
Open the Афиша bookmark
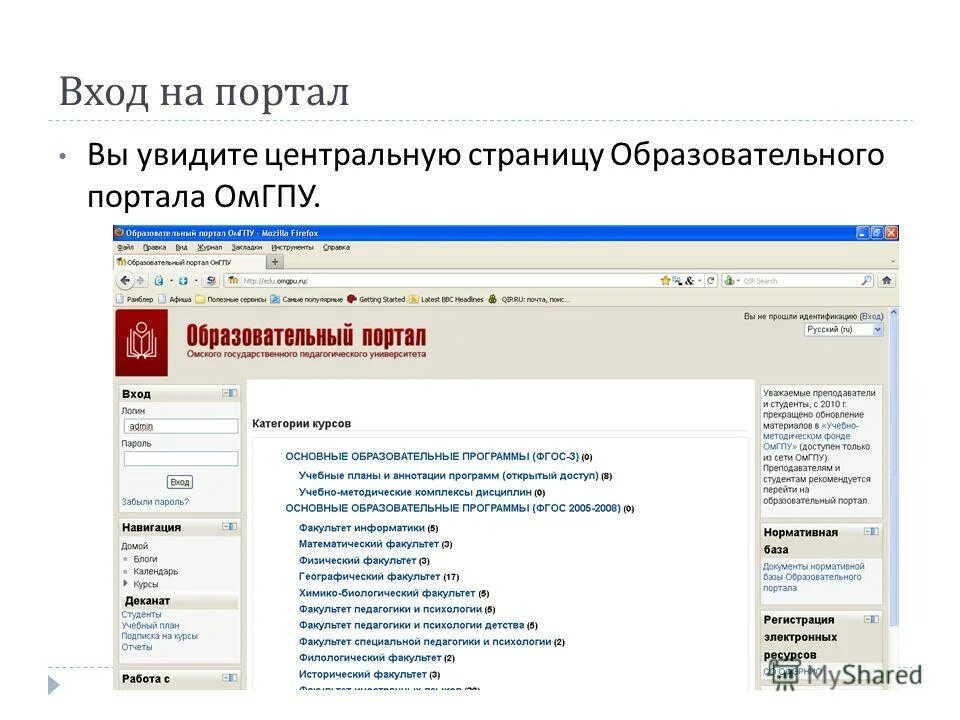tap(174, 299)
